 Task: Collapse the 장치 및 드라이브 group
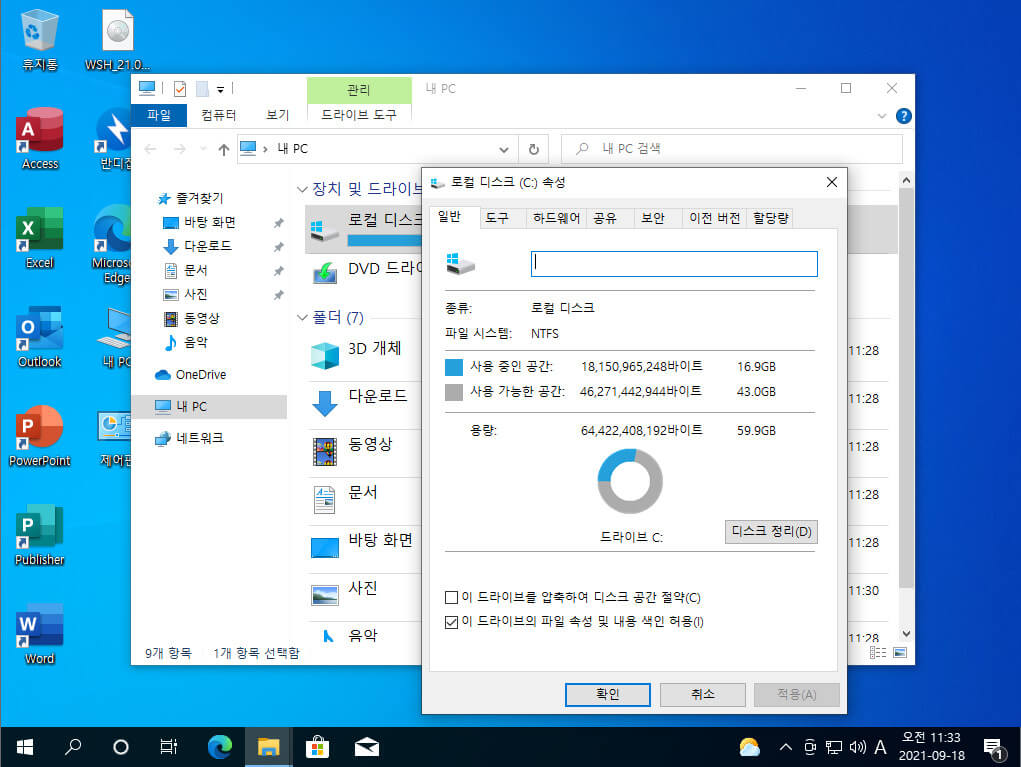301,189
